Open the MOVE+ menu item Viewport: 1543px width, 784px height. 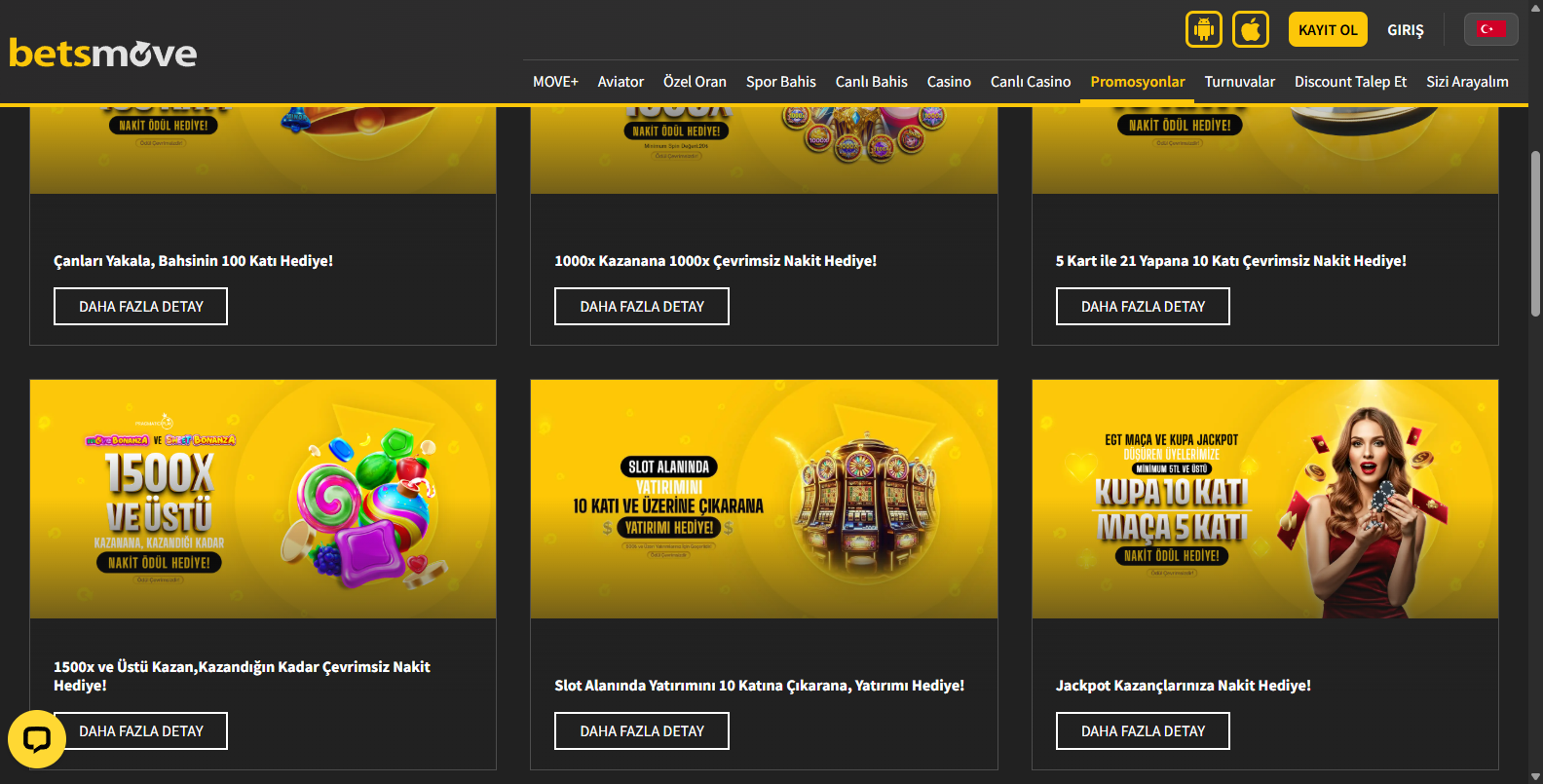(x=555, y=82)
